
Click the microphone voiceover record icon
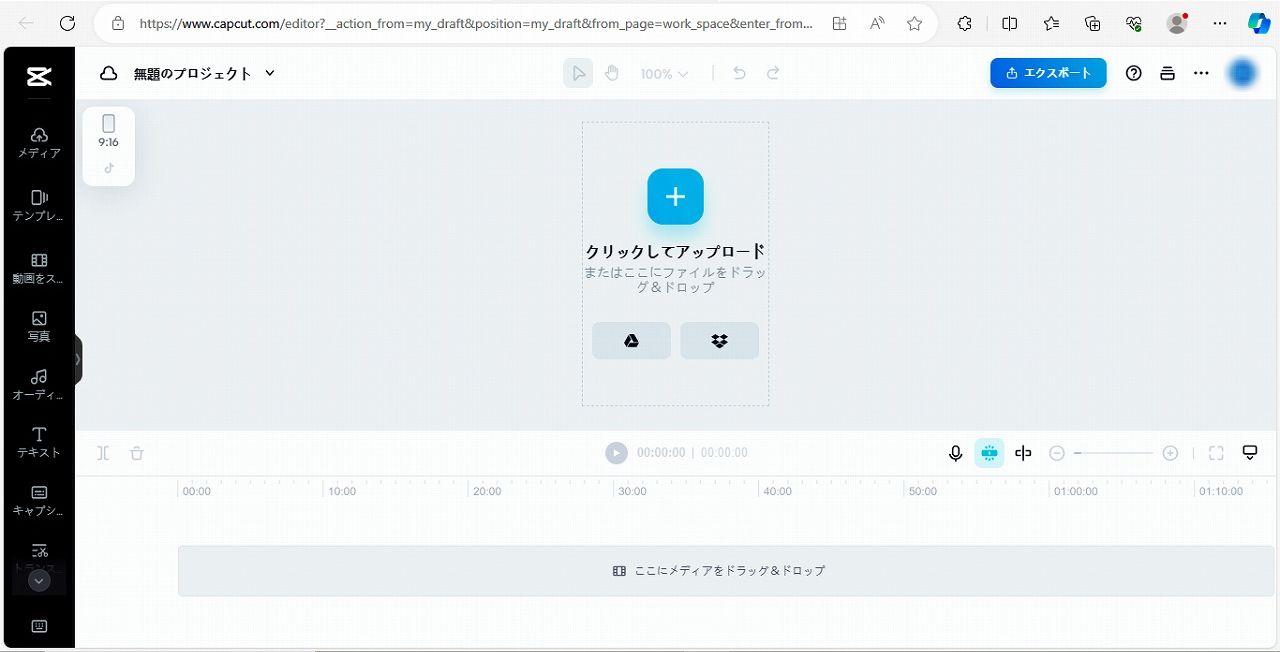955,453
